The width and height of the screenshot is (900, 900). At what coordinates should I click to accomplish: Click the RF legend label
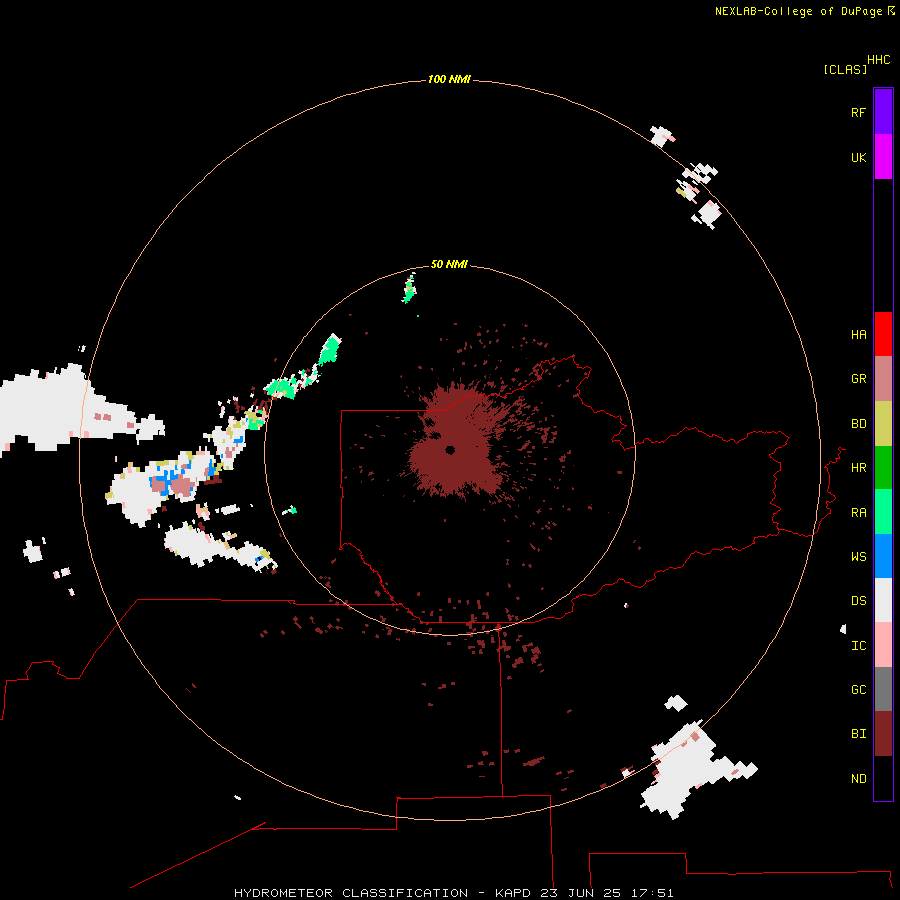point(858,112)
